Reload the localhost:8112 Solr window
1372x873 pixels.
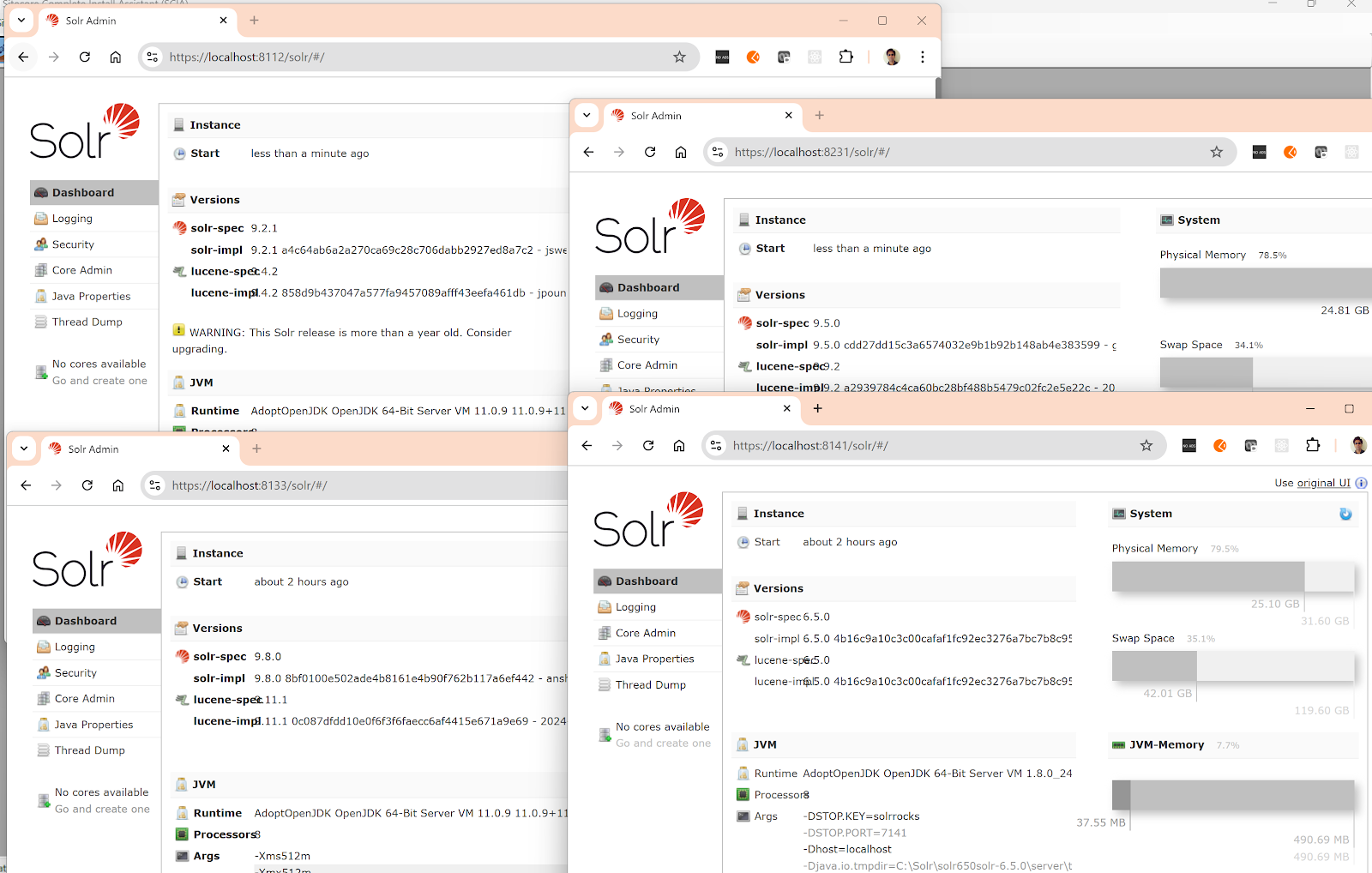tap(85, 57)
